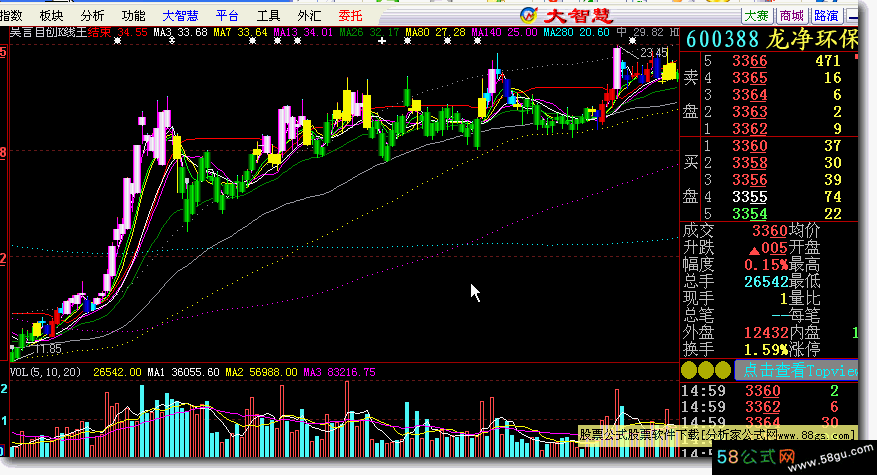Open the 分析 menu
The image size is (877, 475).
92,16
